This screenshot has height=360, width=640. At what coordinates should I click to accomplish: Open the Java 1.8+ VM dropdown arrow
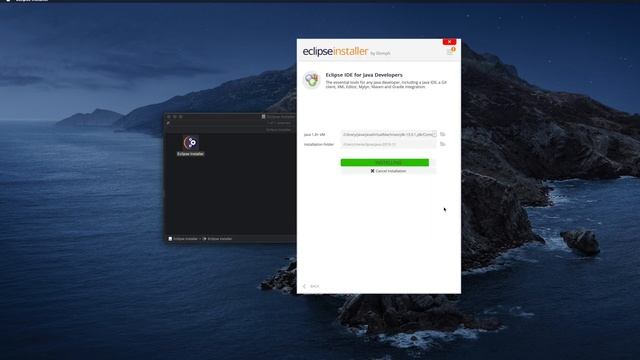pos(434,134)
